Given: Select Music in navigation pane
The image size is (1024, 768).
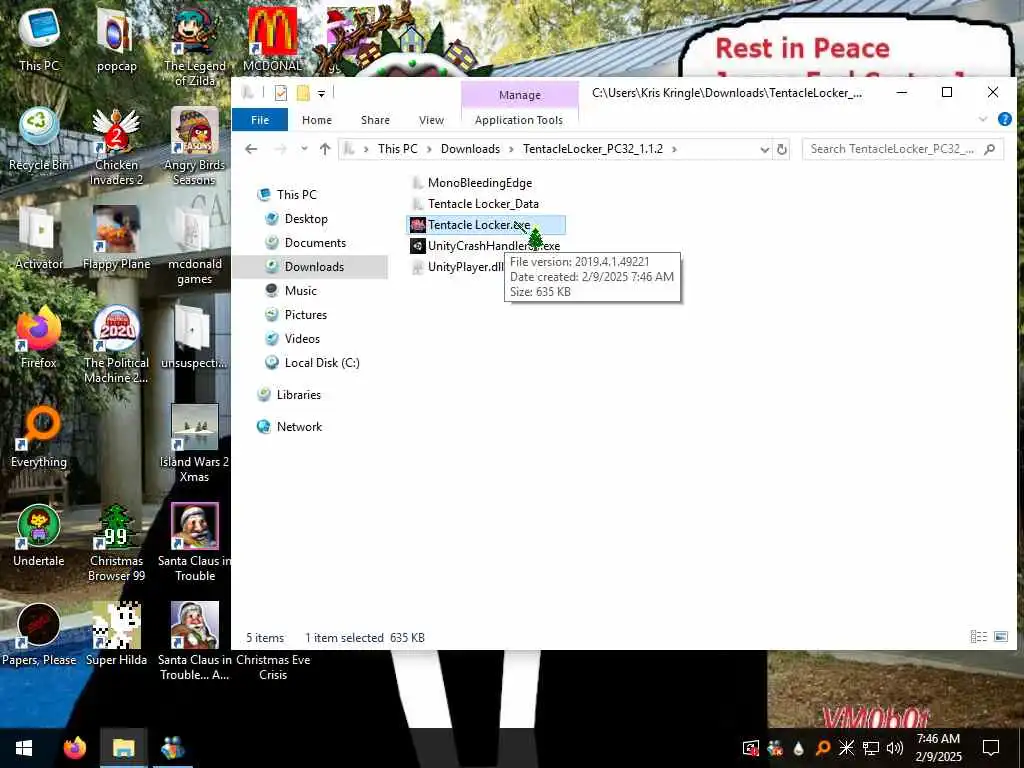Looking at the screenshot, I should coord(300,291).
